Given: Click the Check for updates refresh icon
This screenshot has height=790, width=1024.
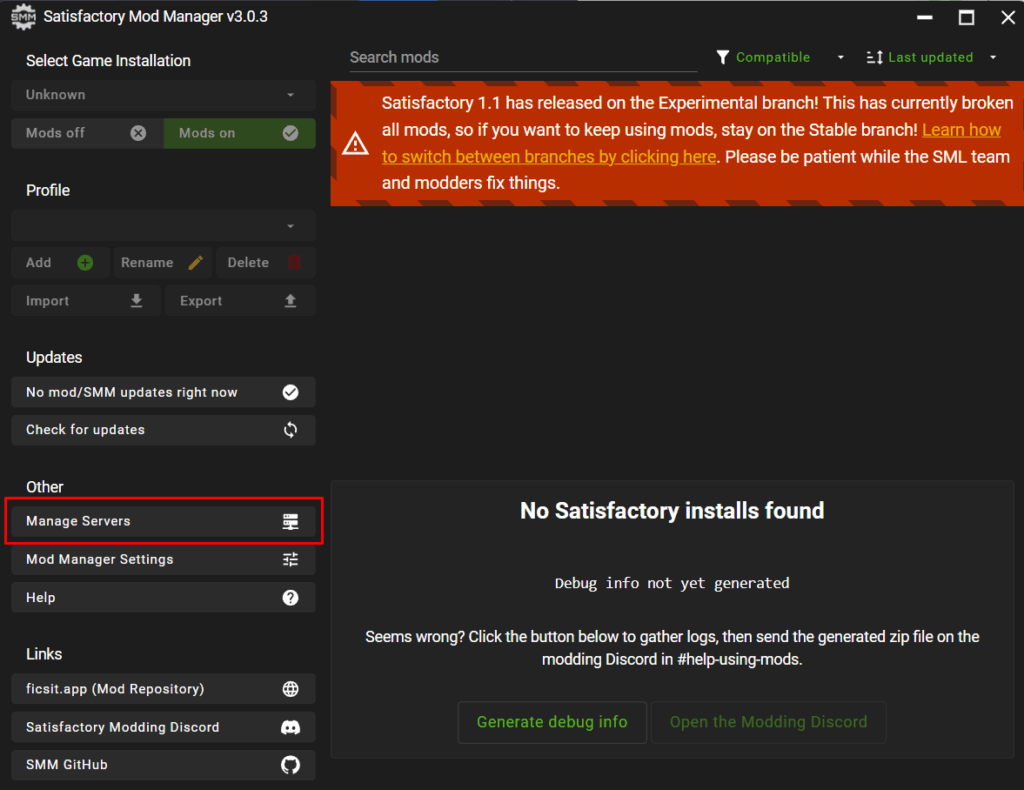Looking at the screenshot, I should [x=290, y=430].
